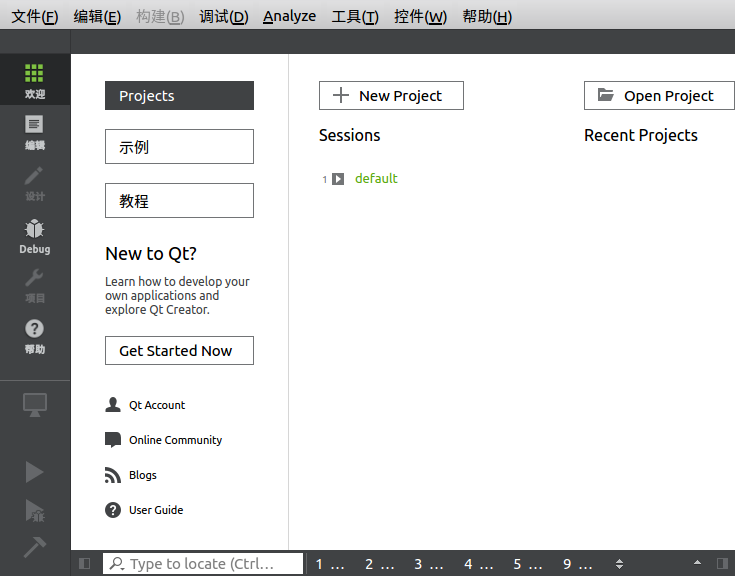Click the magnifier icon in locator

tap(117, 563)
